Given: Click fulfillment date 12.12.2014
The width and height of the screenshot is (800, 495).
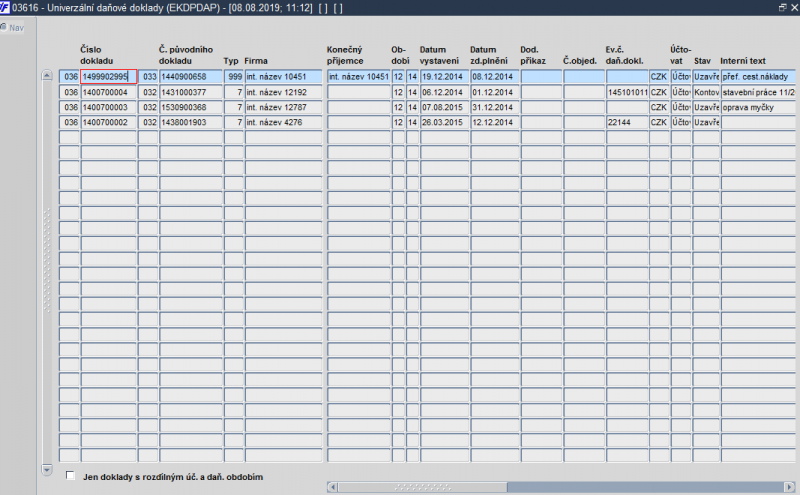Looking at the screenshot, I should [494, 122].
